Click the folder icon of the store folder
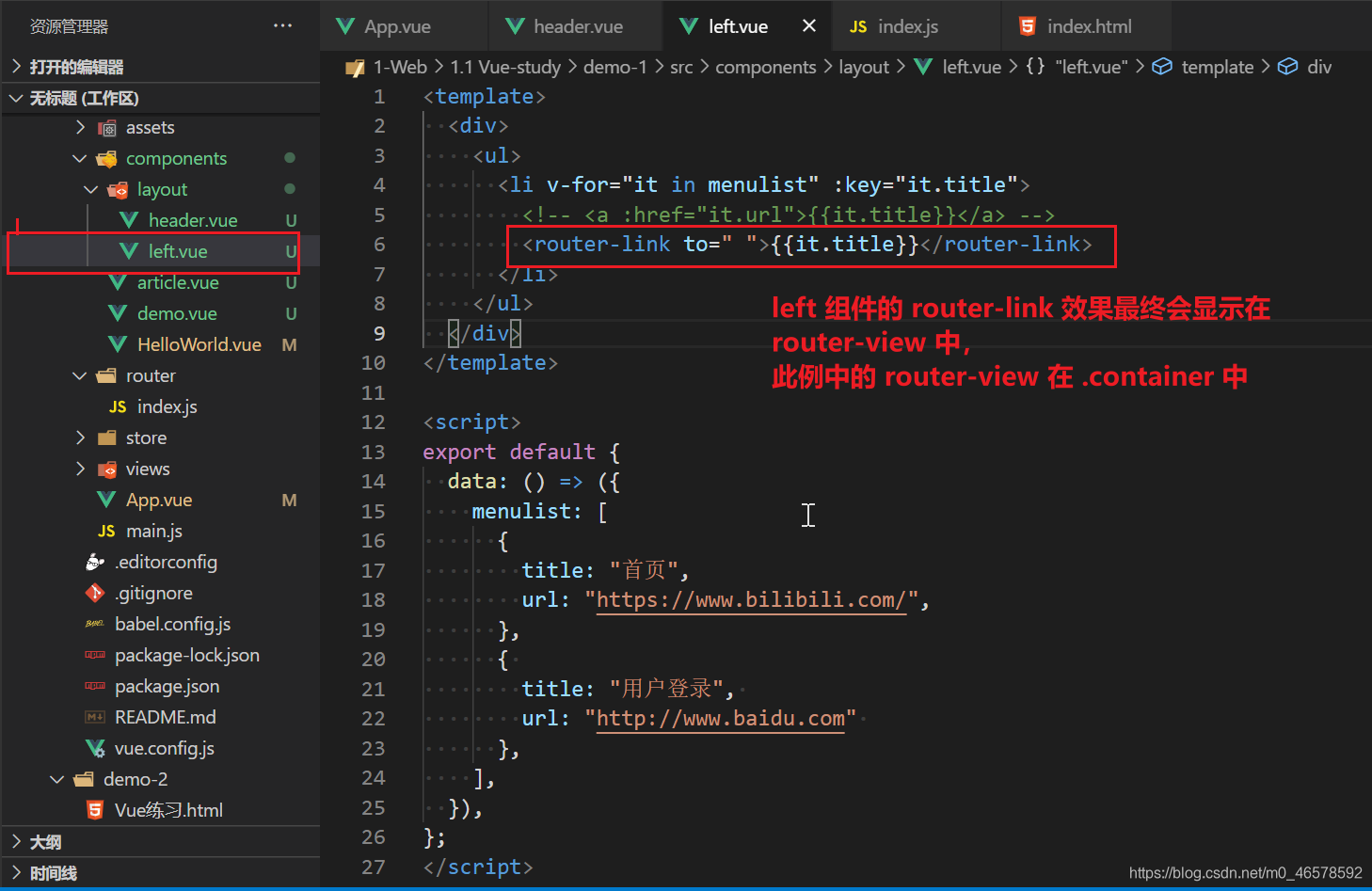This screenshot has width=1372, height=891. [x=107, y=438]
